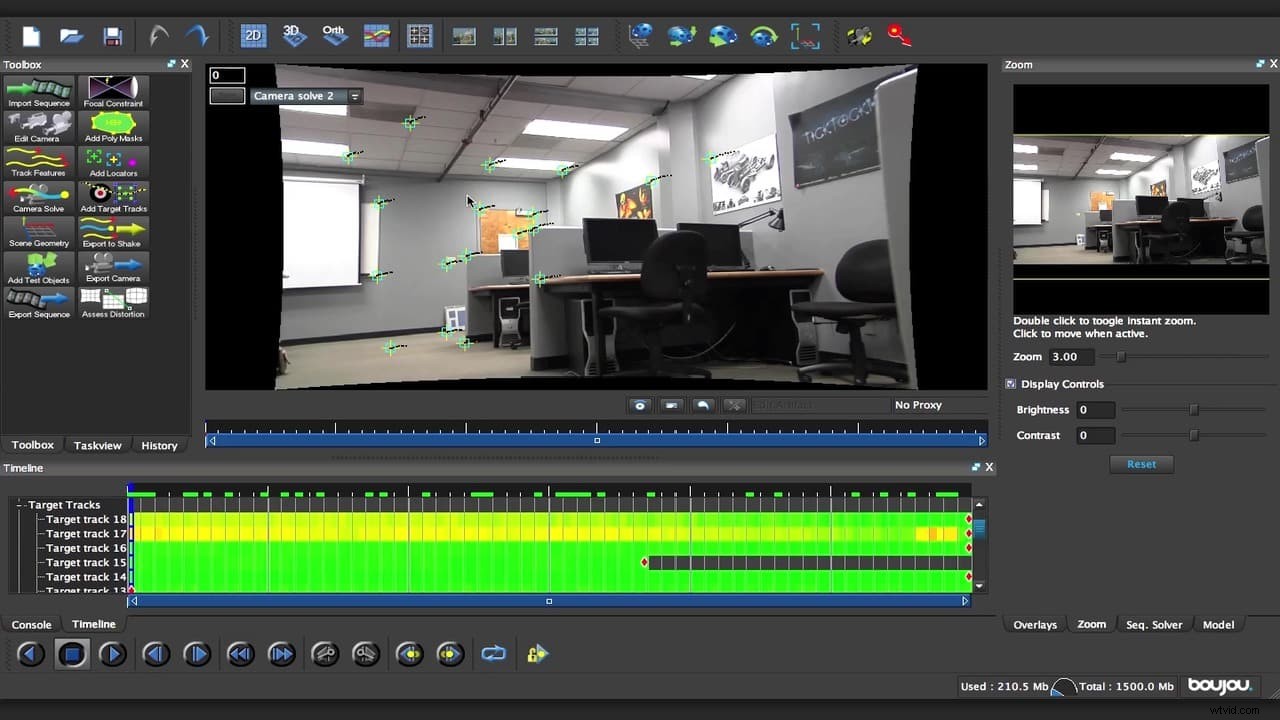
Task: Click the Assess Distortion icon
Action: 113,301
